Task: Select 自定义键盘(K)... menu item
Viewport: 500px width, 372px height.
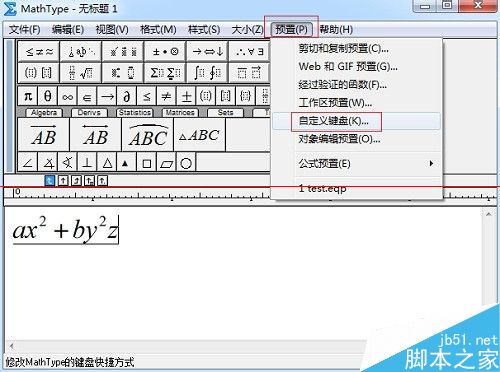Action: pos(357,121)
